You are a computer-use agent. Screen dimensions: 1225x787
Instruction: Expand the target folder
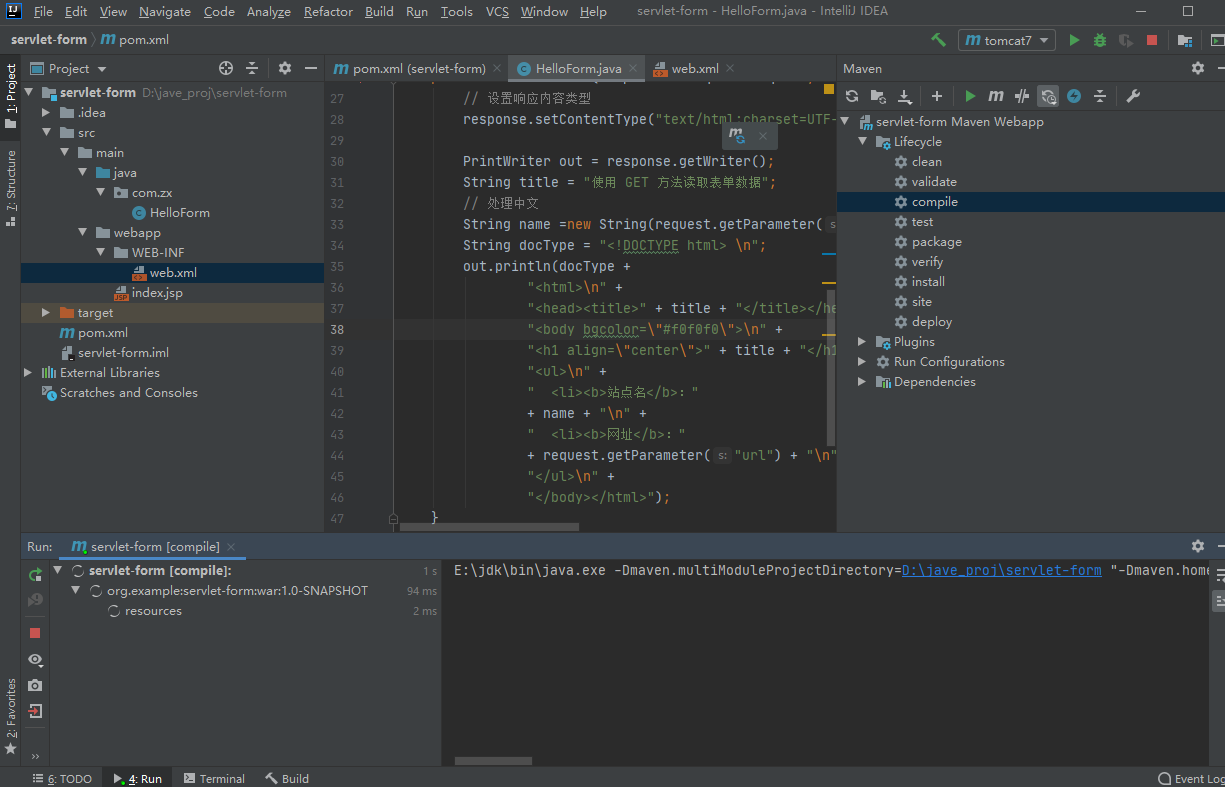tap(46, 312)
